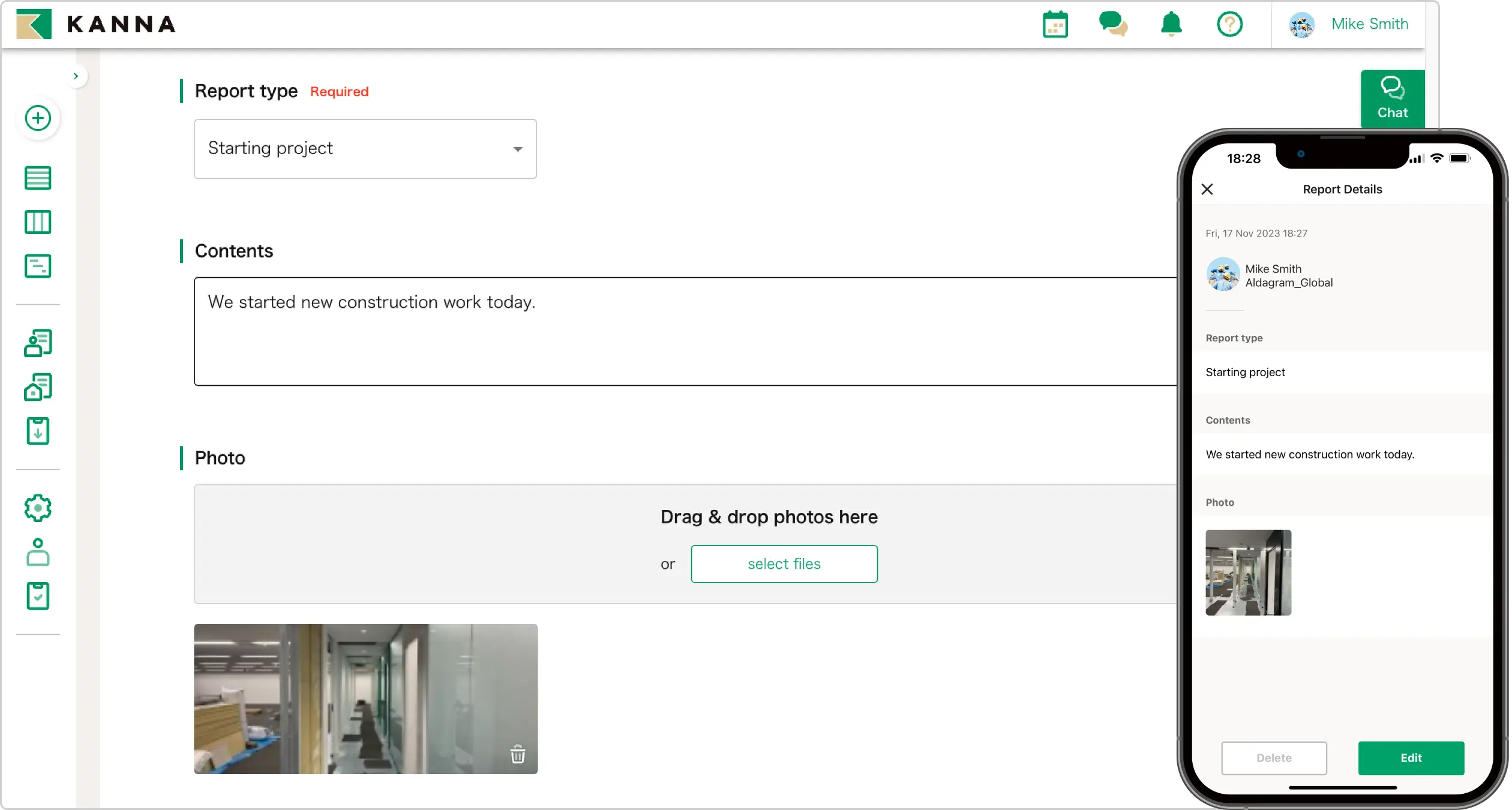Open the user profile icon in the sidebar
This screenshot has width=1512, height=810.
click(38, 552)
